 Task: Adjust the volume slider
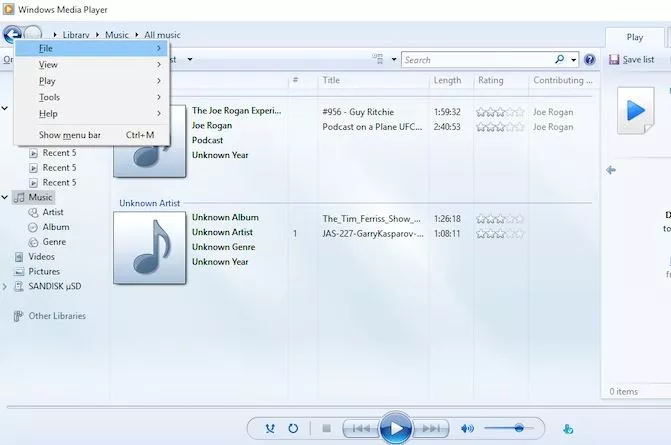click(x=509, y=428)
